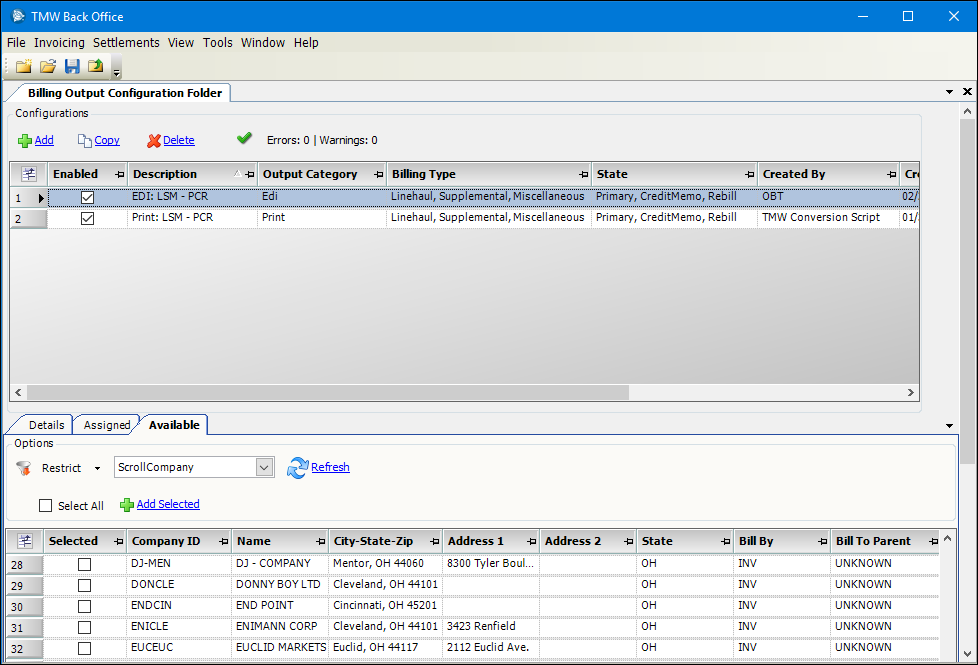Click the Add Selected link
This screenshot has width=978, height=665.
[x=167, y=504]
